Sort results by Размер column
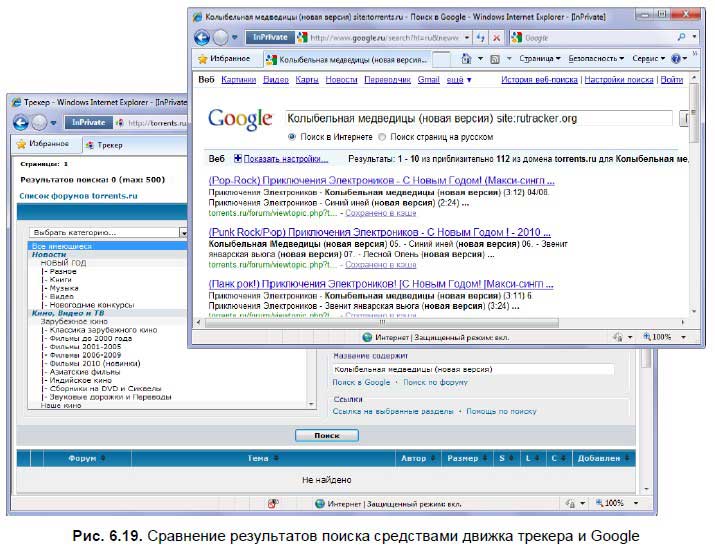 coord(467,458)
